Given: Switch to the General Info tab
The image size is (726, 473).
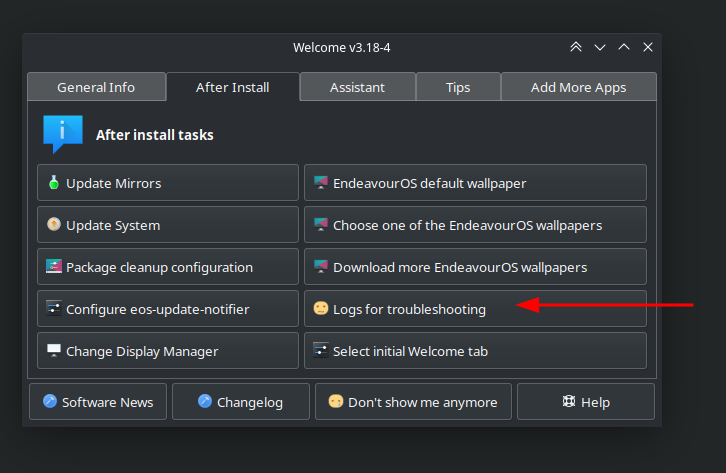Looking at the screenshot, I should point(96,87).
